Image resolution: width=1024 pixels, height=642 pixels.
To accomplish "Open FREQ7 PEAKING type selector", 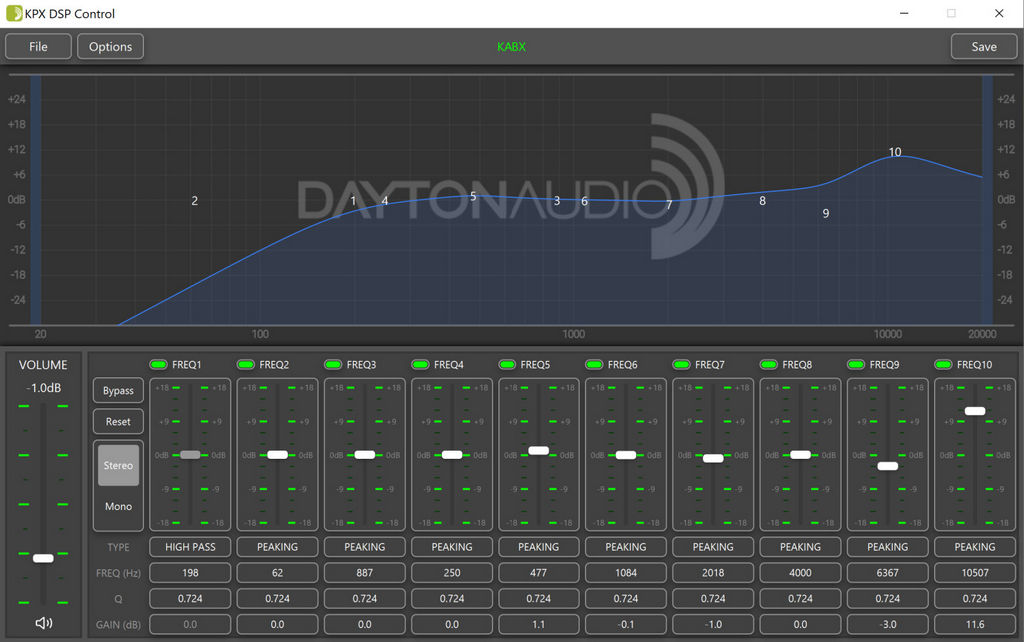I will (x=713, y=547).
